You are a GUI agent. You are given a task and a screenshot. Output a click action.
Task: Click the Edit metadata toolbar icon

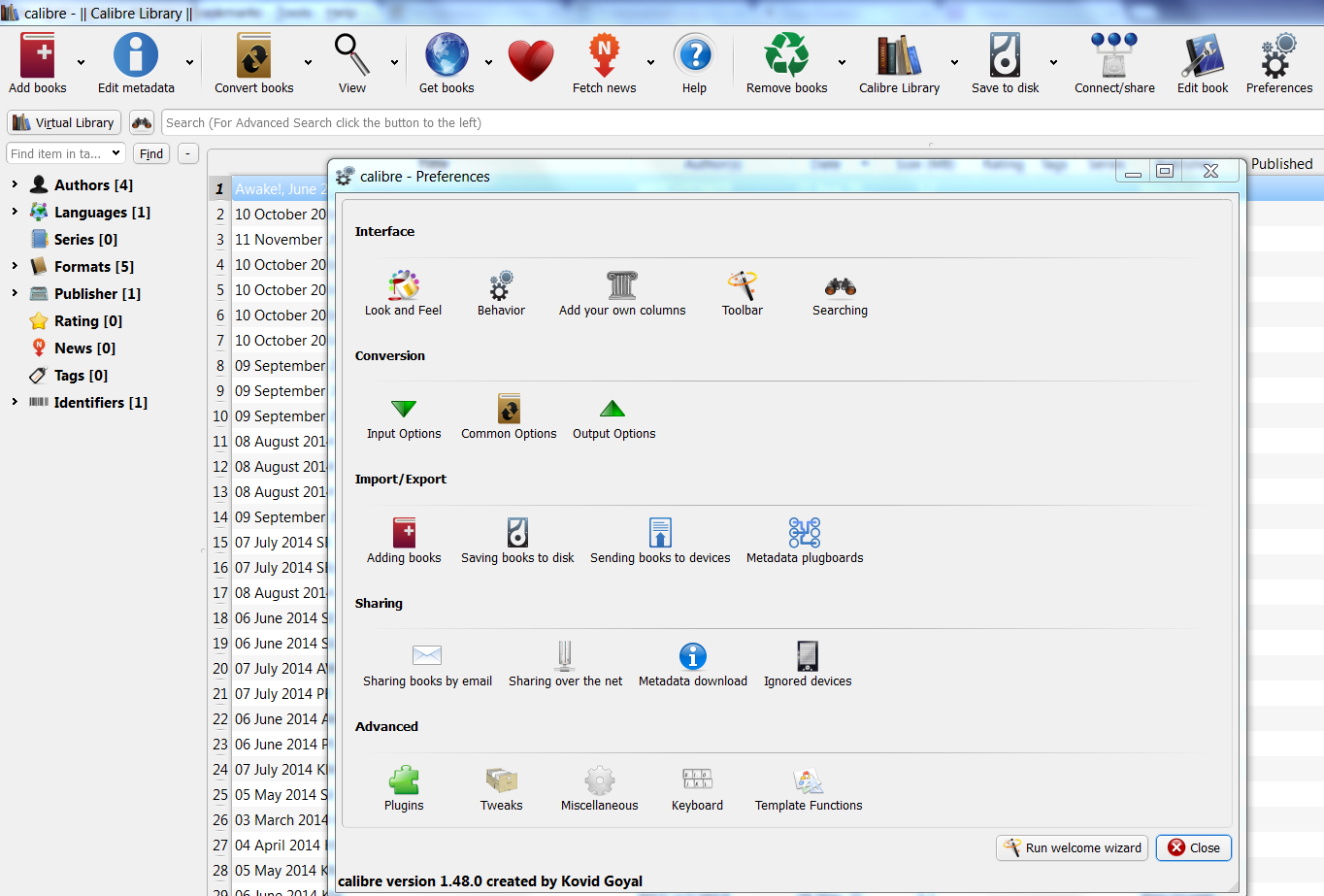136,63
